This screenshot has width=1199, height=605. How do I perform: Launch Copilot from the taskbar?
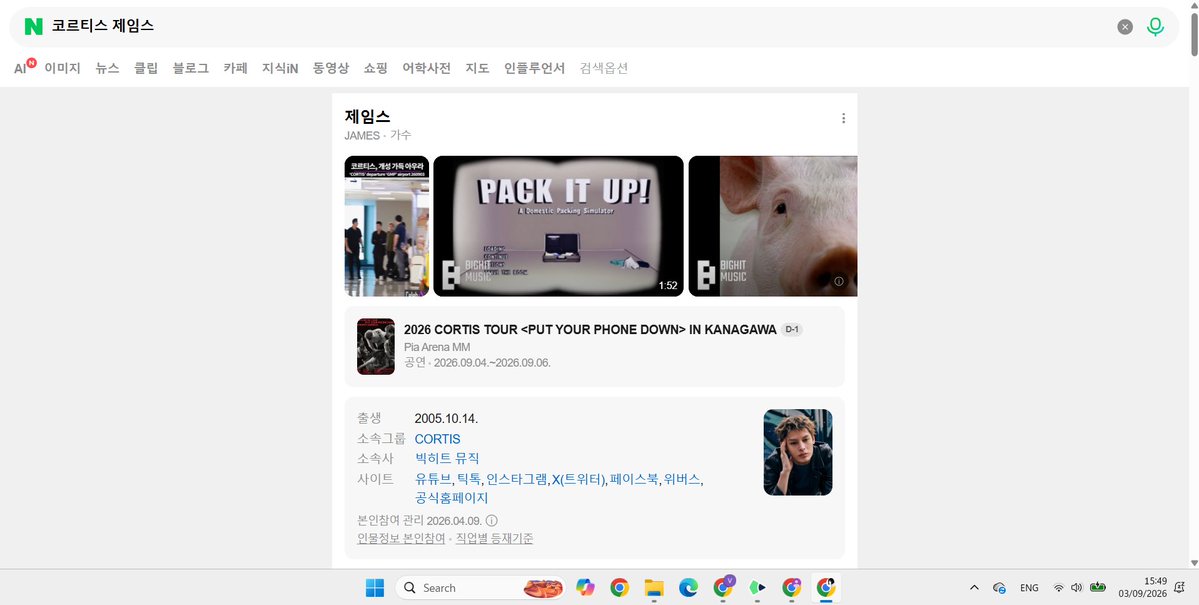[586, 587]
